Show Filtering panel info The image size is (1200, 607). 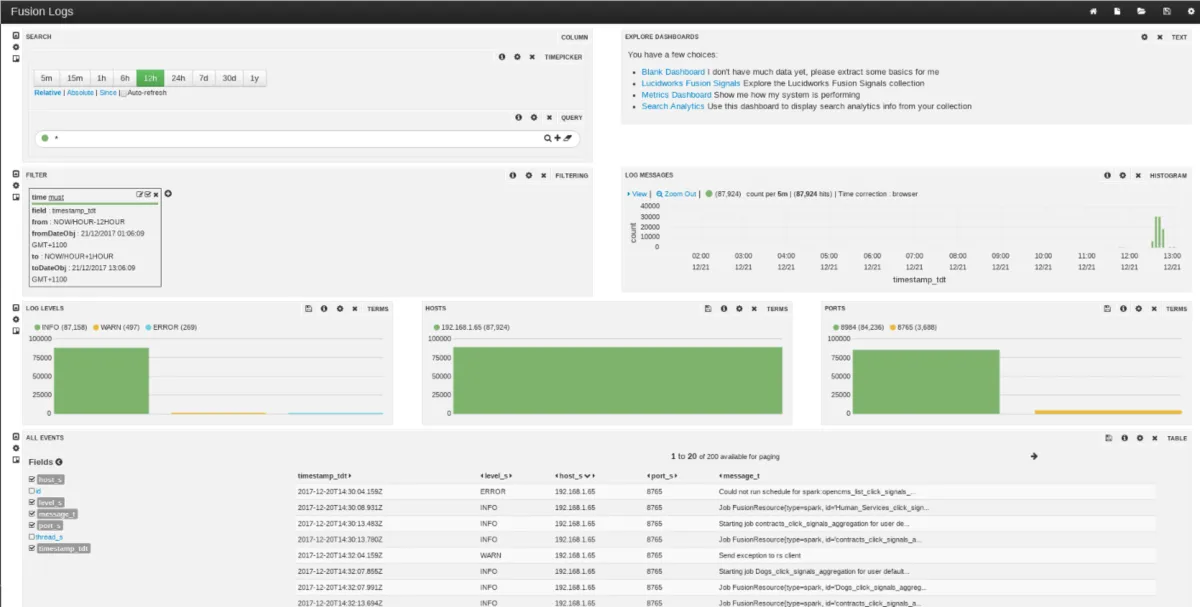[513, 175]
